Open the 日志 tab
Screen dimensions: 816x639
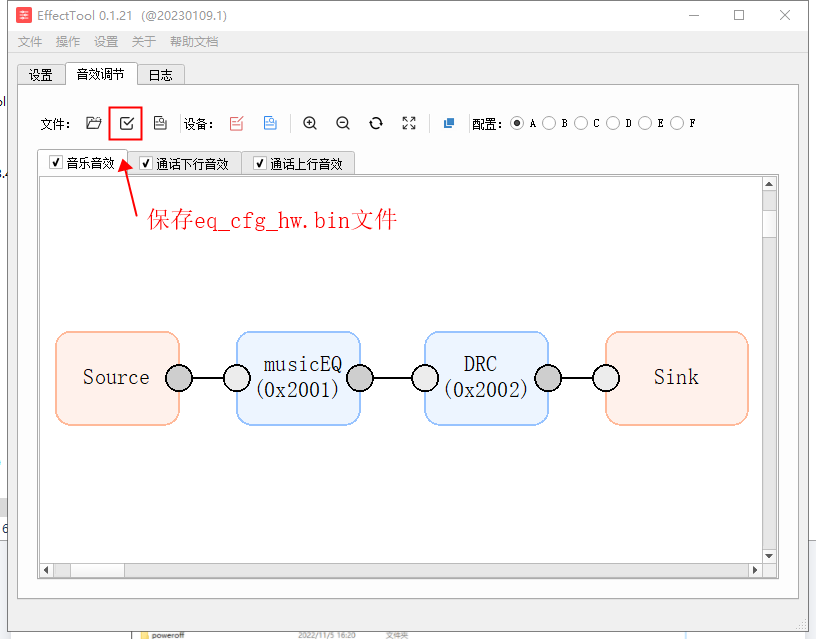(x=161, y=75)
